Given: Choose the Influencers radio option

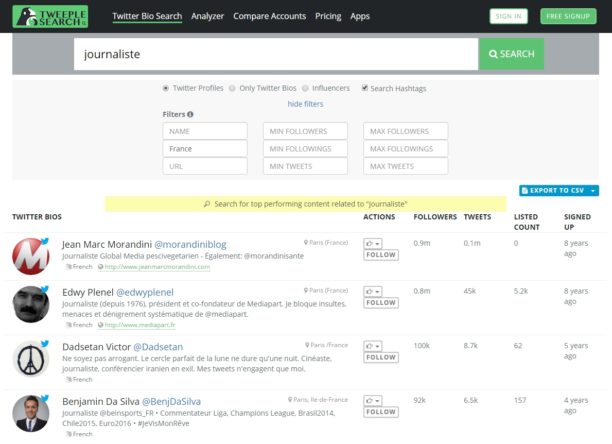Looking at the screenshot, I should 304,88.
